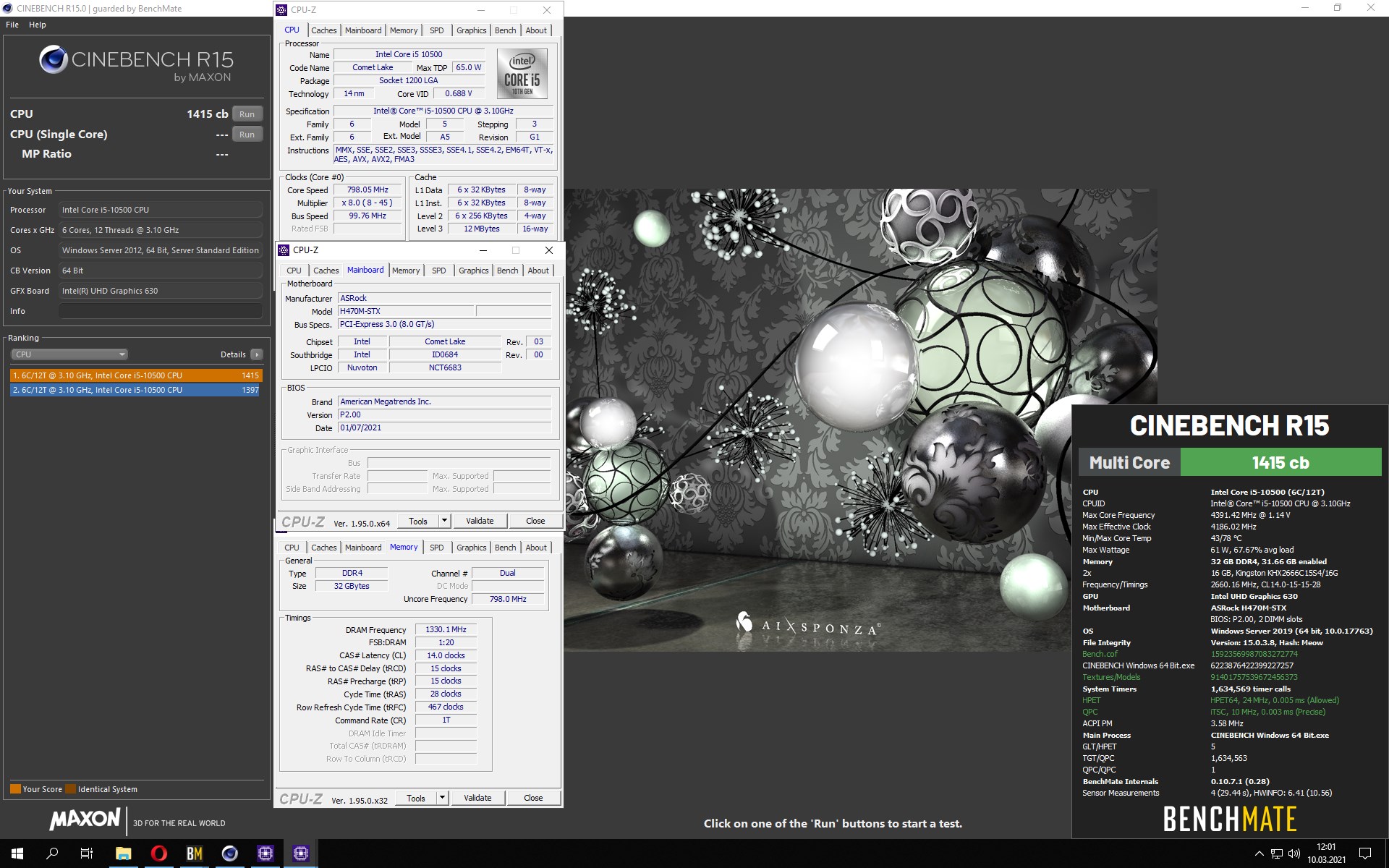Screen dimensions: 1389x868
Task: Open the Cinebench Help menu
Action: coord(38,25)
